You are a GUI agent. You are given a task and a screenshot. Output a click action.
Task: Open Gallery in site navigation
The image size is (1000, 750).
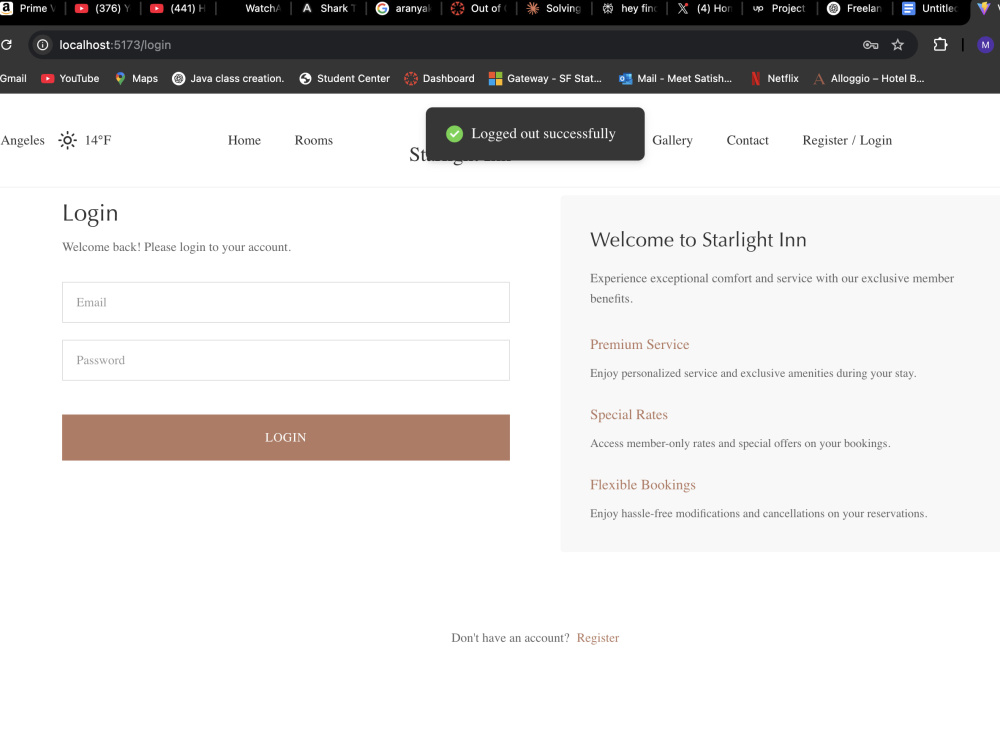[672, 140]
